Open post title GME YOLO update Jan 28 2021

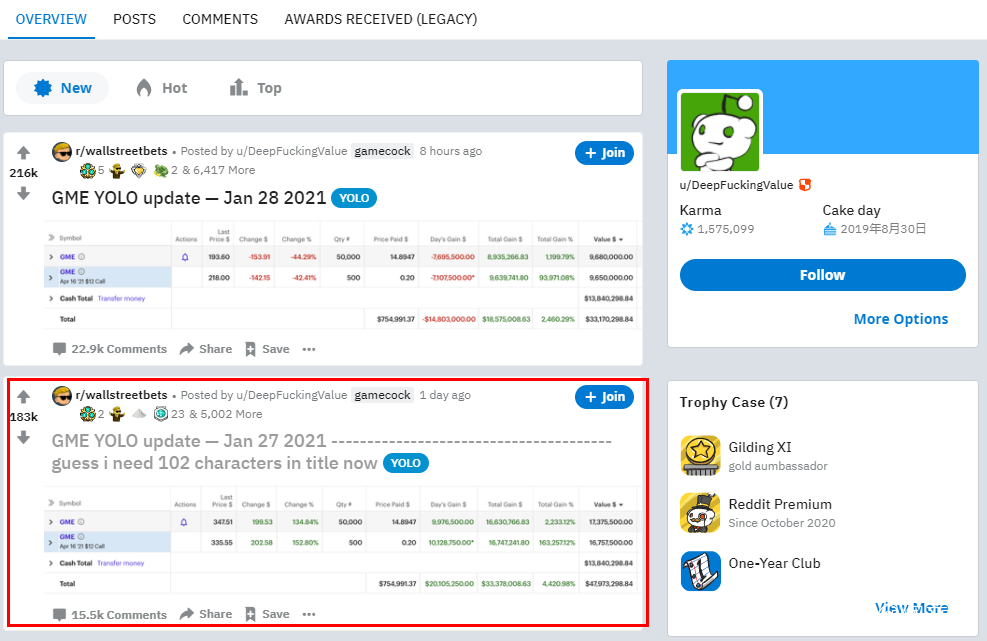[189, 198]
